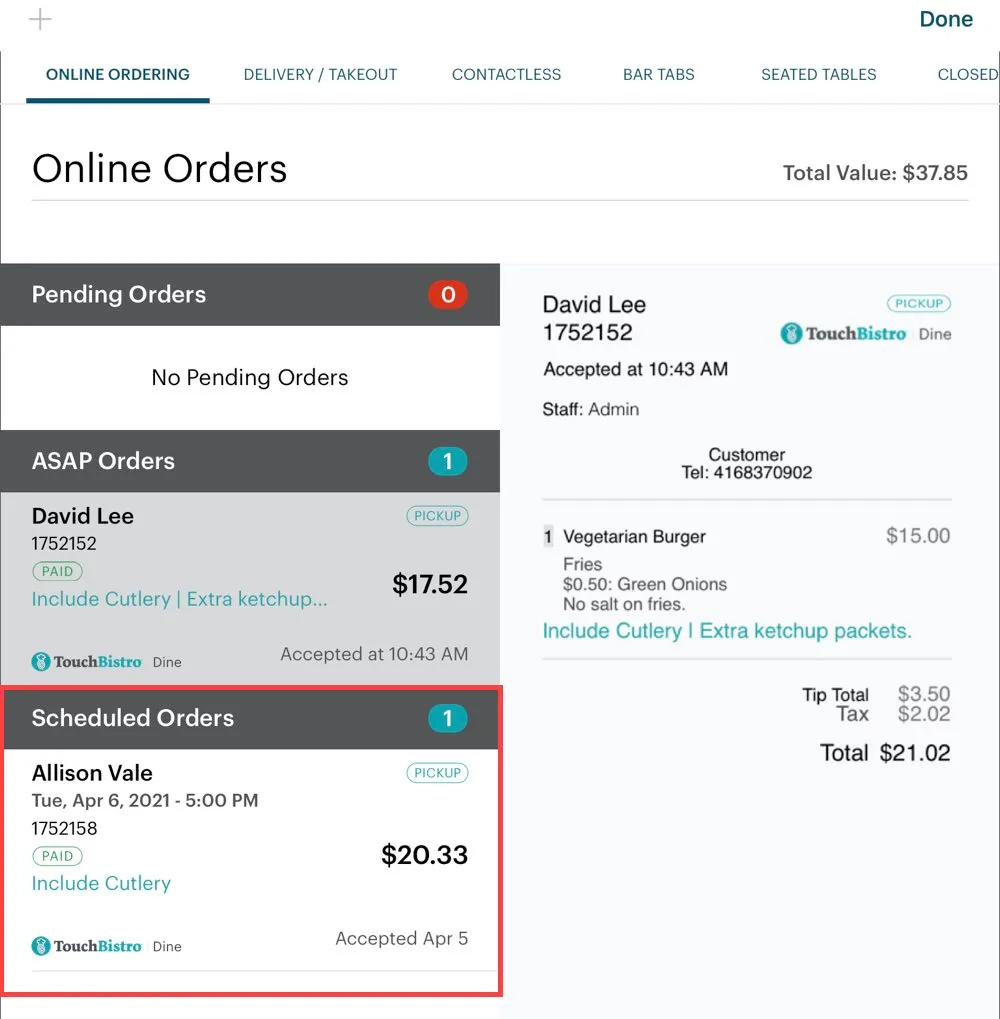The height and width of the screenshot is (1019, 1000).
Task: Switch to the DELIVERY / TAKEOUT tab
Action: click(x=320, y=74)
